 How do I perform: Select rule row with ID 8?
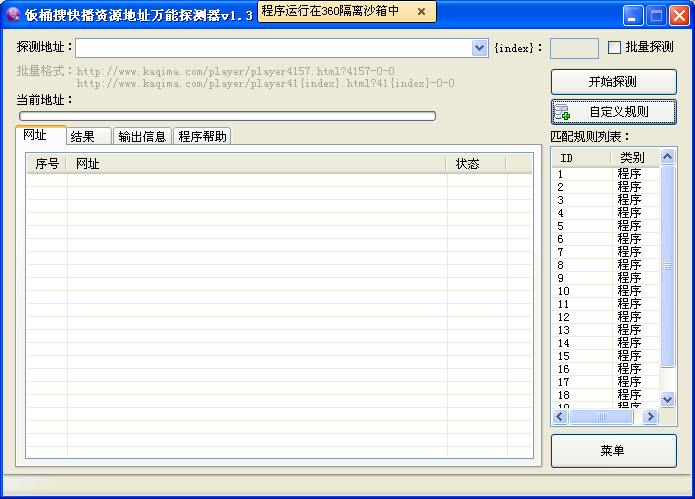tap(606, 265)
